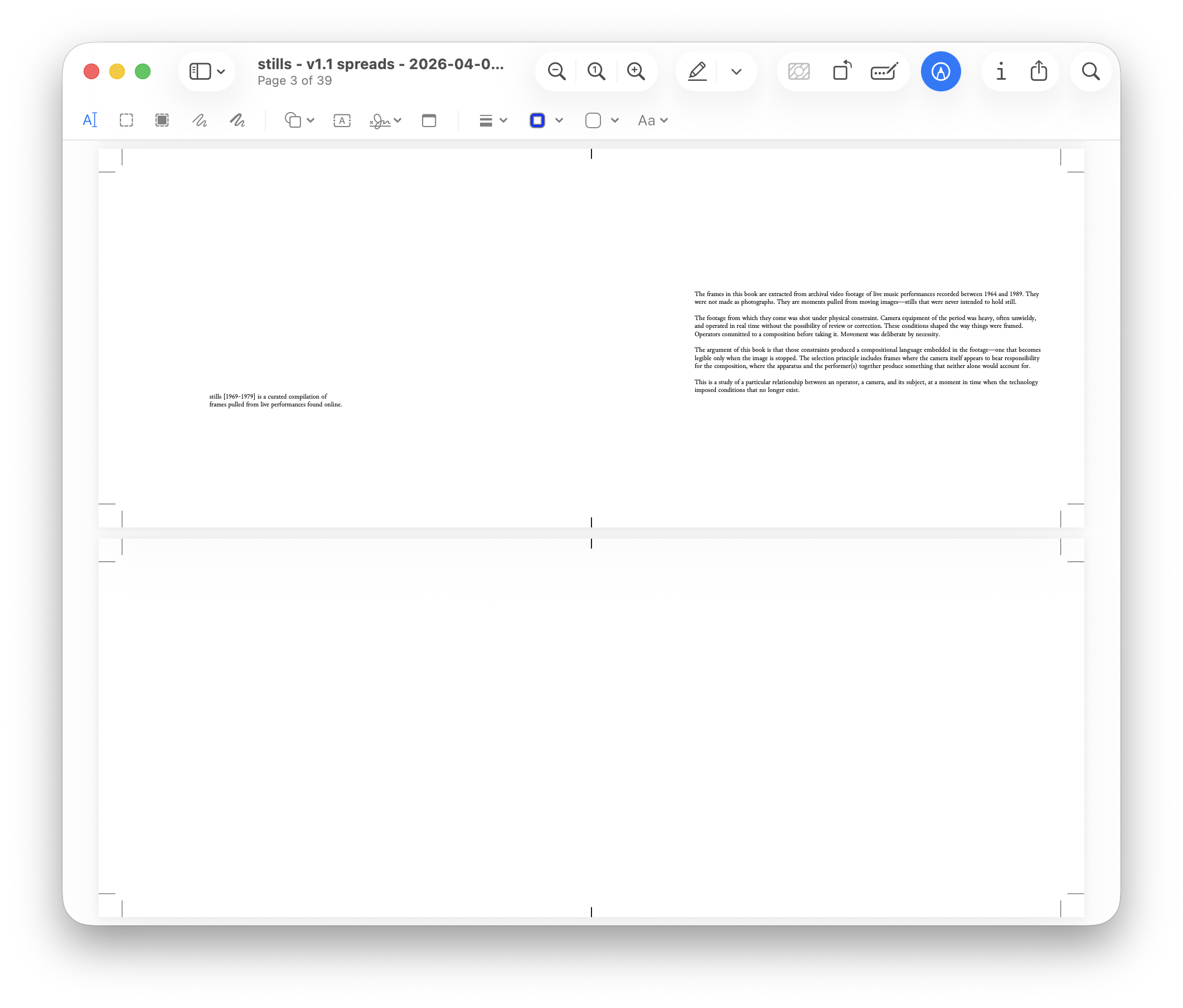
Task: Expand the Border Color dropdown arrow
Action: click(x=559, y=120)
